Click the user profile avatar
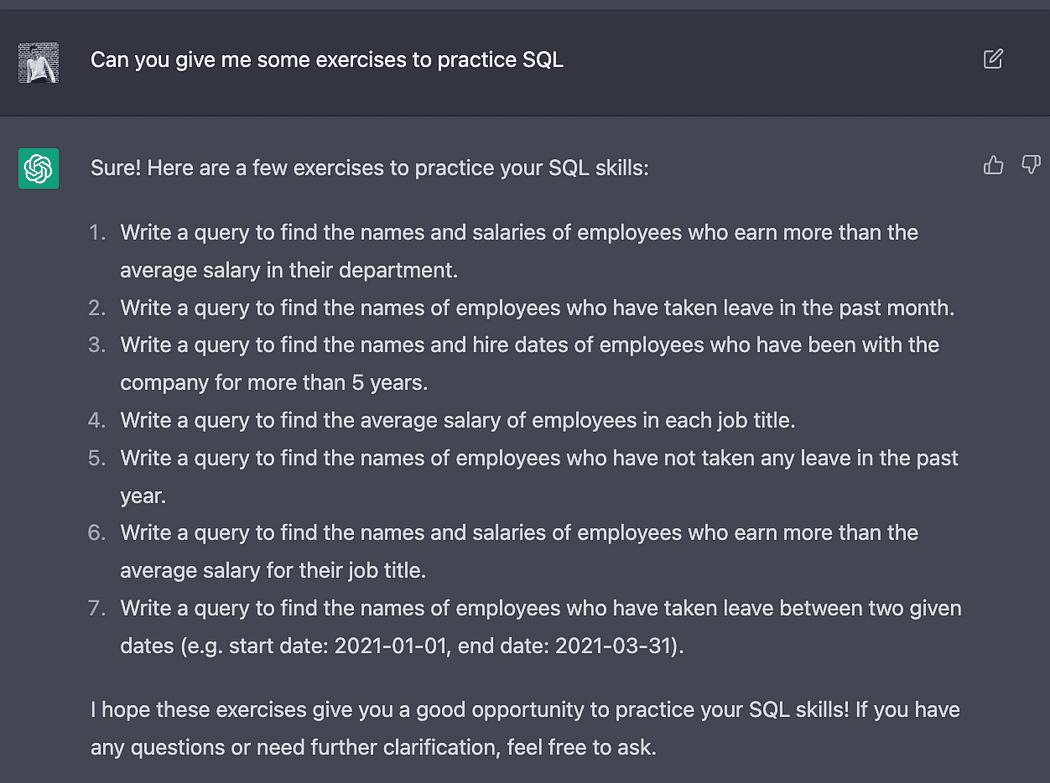The image size is (1050, 783). 39,62
